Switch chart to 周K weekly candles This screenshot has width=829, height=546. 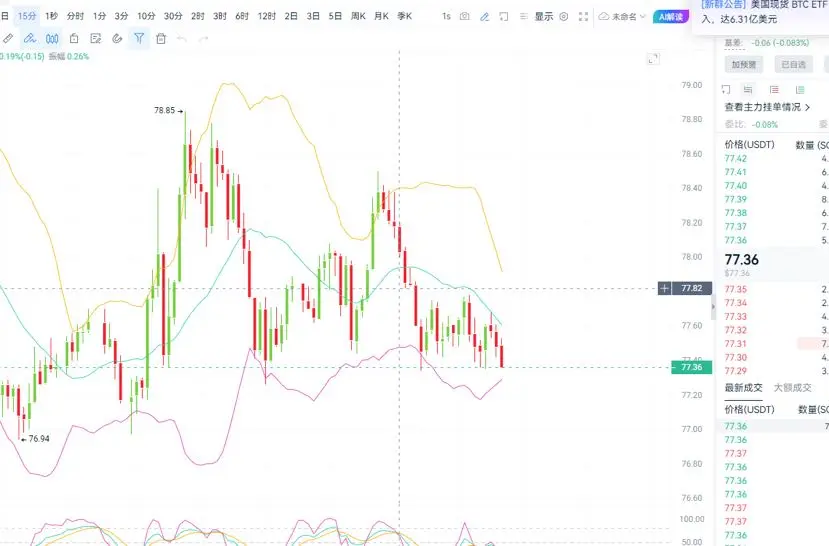(358, 16)
